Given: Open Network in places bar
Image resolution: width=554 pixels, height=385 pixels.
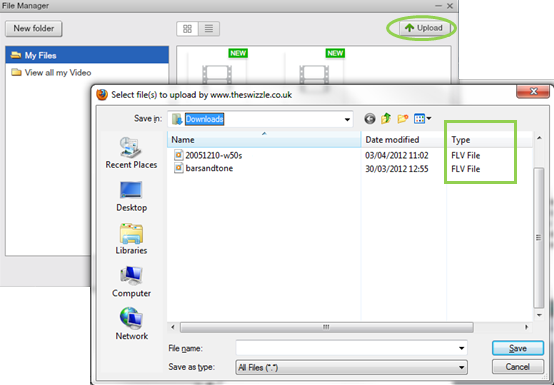Looking at the screenshot, I should [x=131, y=324].
